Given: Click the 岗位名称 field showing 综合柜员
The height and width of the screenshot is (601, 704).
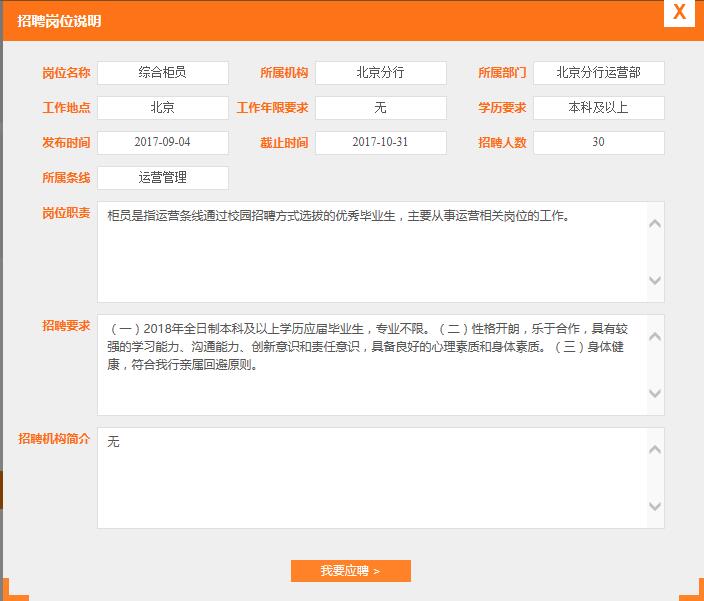Looking at the screenshot, I should pos(163,73).
